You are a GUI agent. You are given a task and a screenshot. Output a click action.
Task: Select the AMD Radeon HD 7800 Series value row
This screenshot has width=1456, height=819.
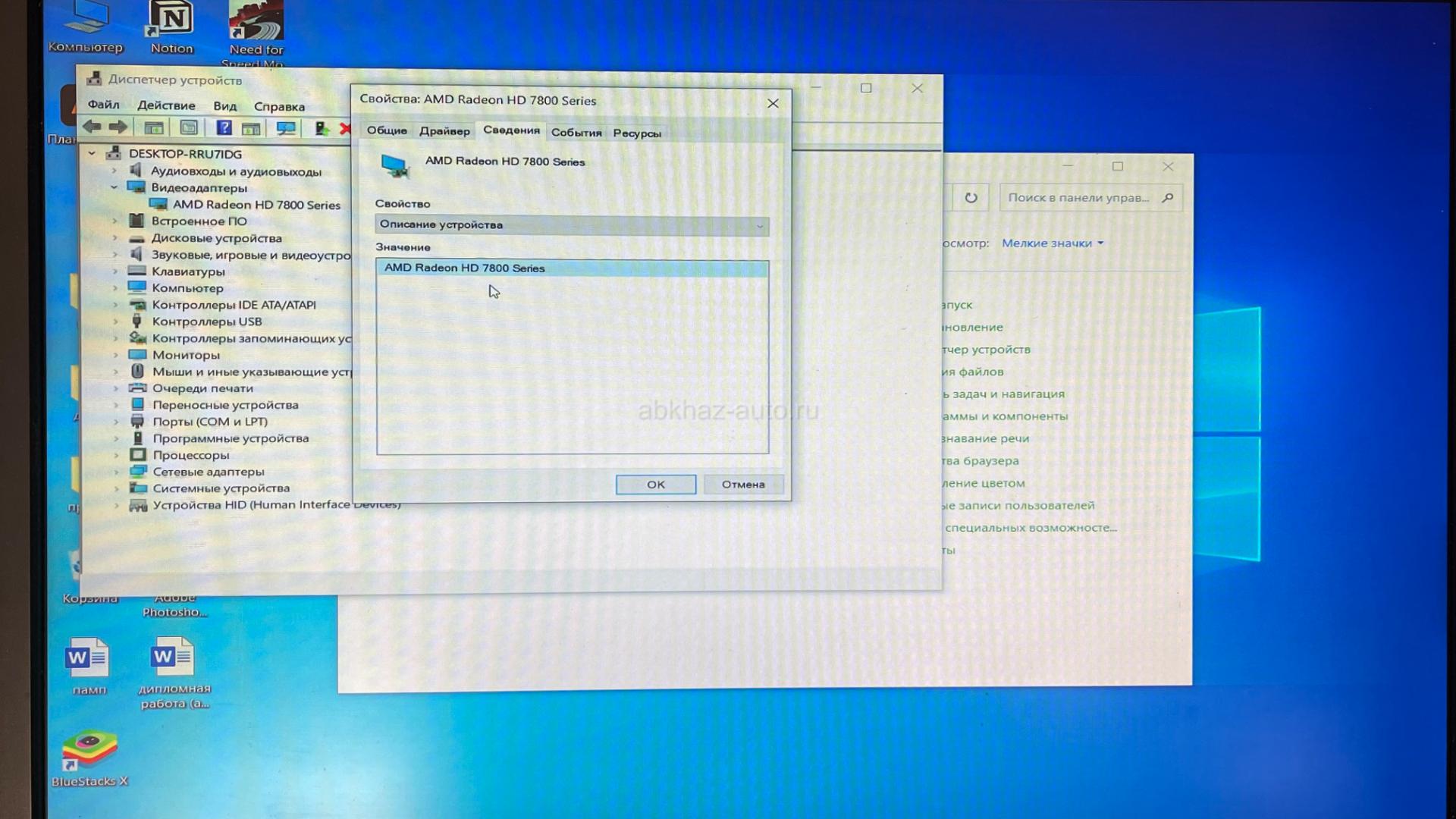click(572, 268)
